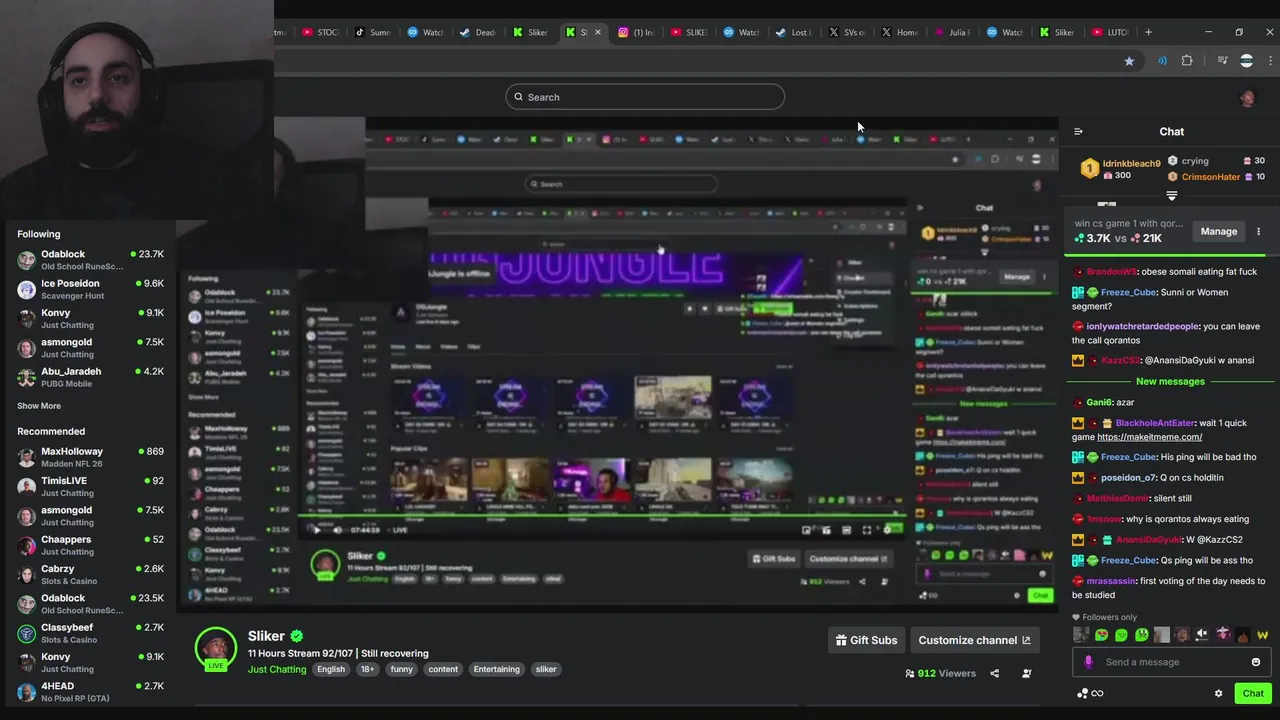The image size is (1280, 720).
Task: Click the infinity icon below the chat input
Action: 1097,693
